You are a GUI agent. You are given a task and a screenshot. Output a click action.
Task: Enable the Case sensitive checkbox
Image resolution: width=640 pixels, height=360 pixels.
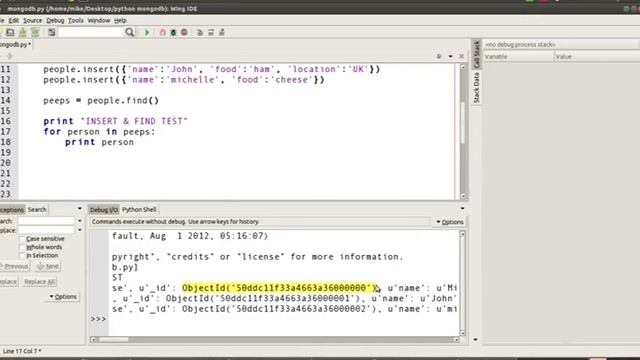coord(22,239)
